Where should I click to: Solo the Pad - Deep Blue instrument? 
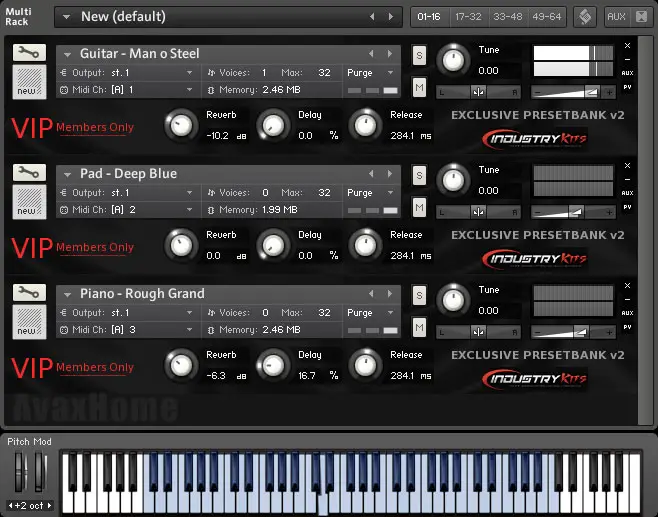pos(419,175)
